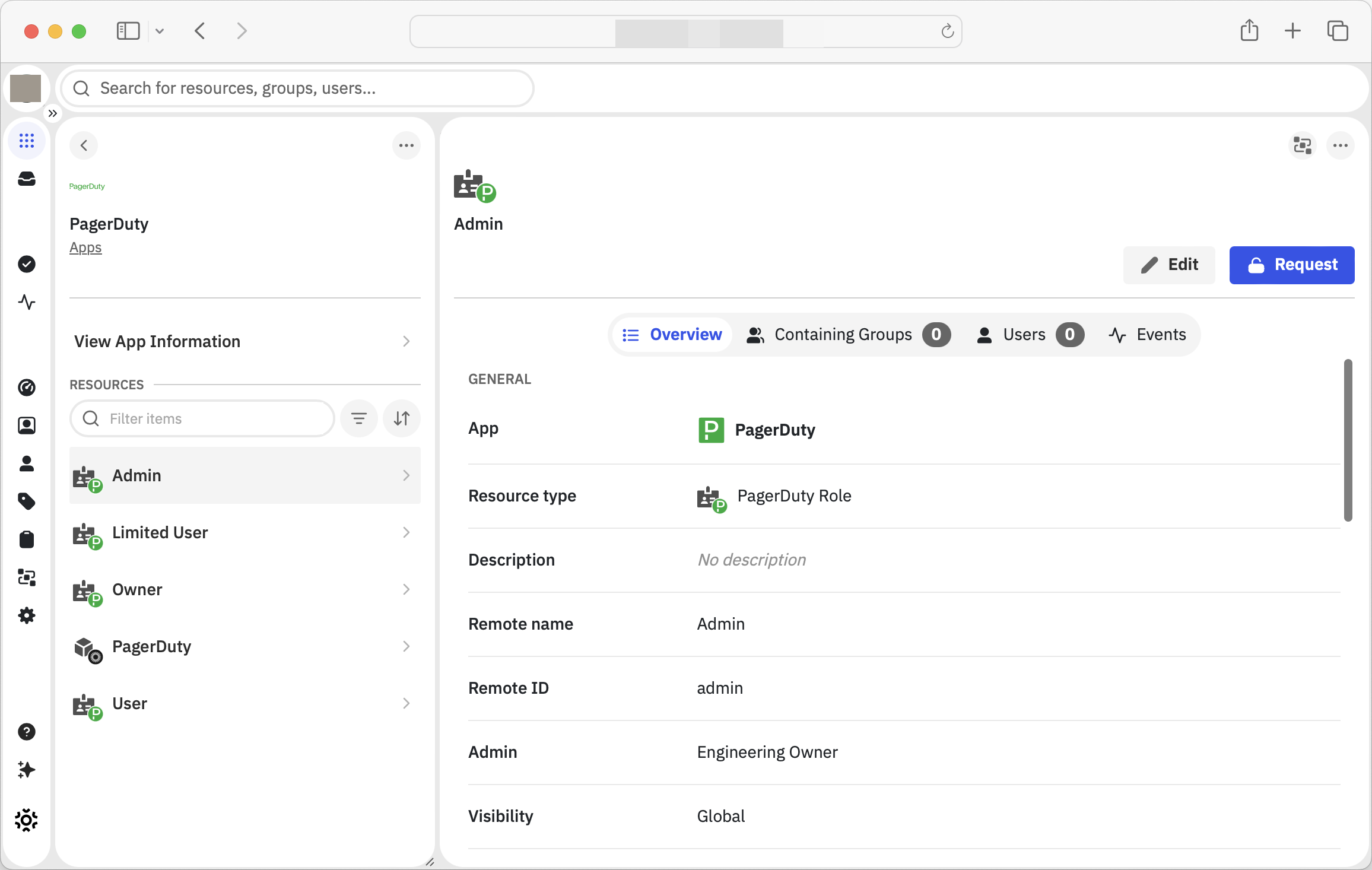1372x870 pixels.
Task: Switch to the Overview tab
Action: click(x=672, y=335)
